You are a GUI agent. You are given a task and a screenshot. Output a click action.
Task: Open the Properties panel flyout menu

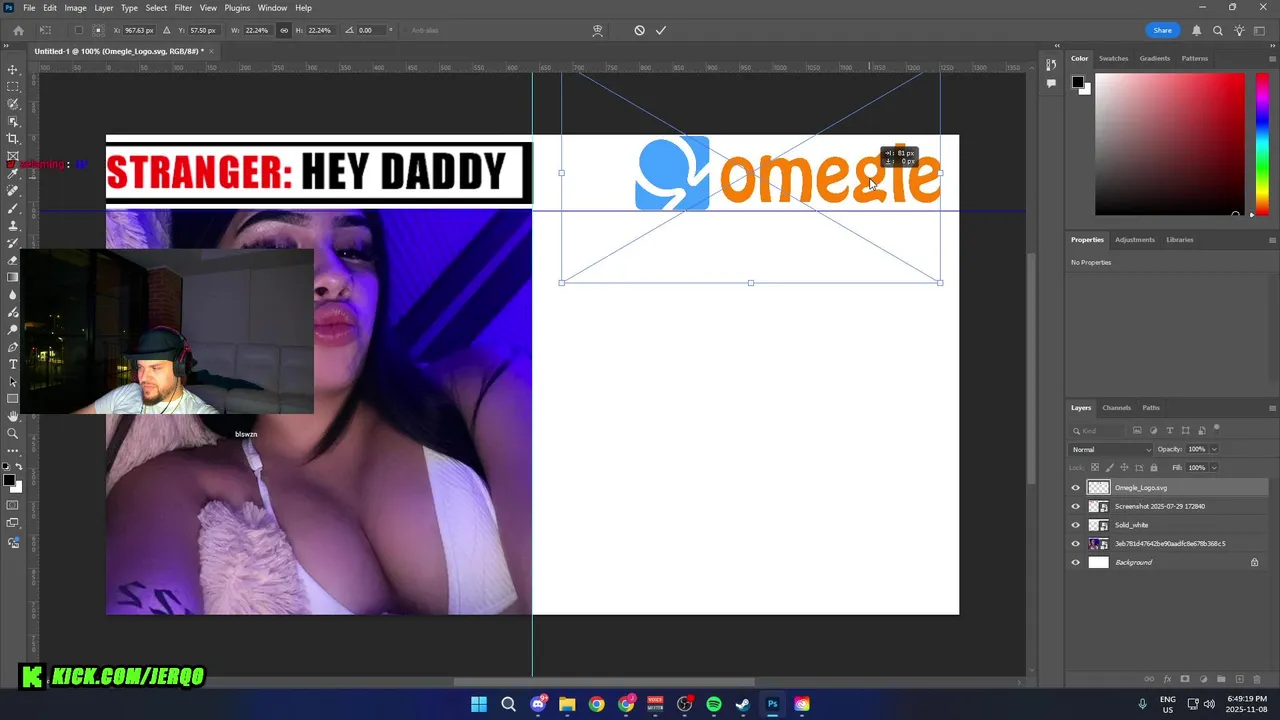click(x=1272, y=240)
